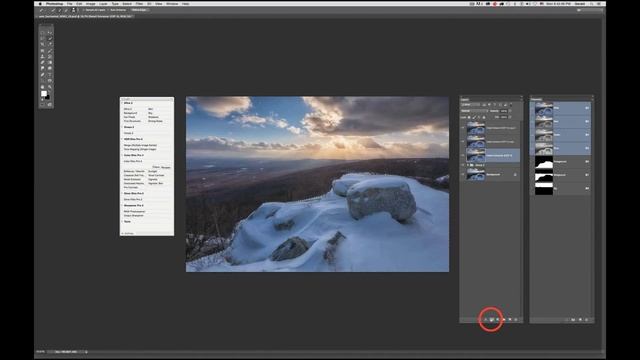This screenshot has height=360, width=640.
Task: Click the Refine Edge button
Action: pyautogui.click(x=139, y=10)
